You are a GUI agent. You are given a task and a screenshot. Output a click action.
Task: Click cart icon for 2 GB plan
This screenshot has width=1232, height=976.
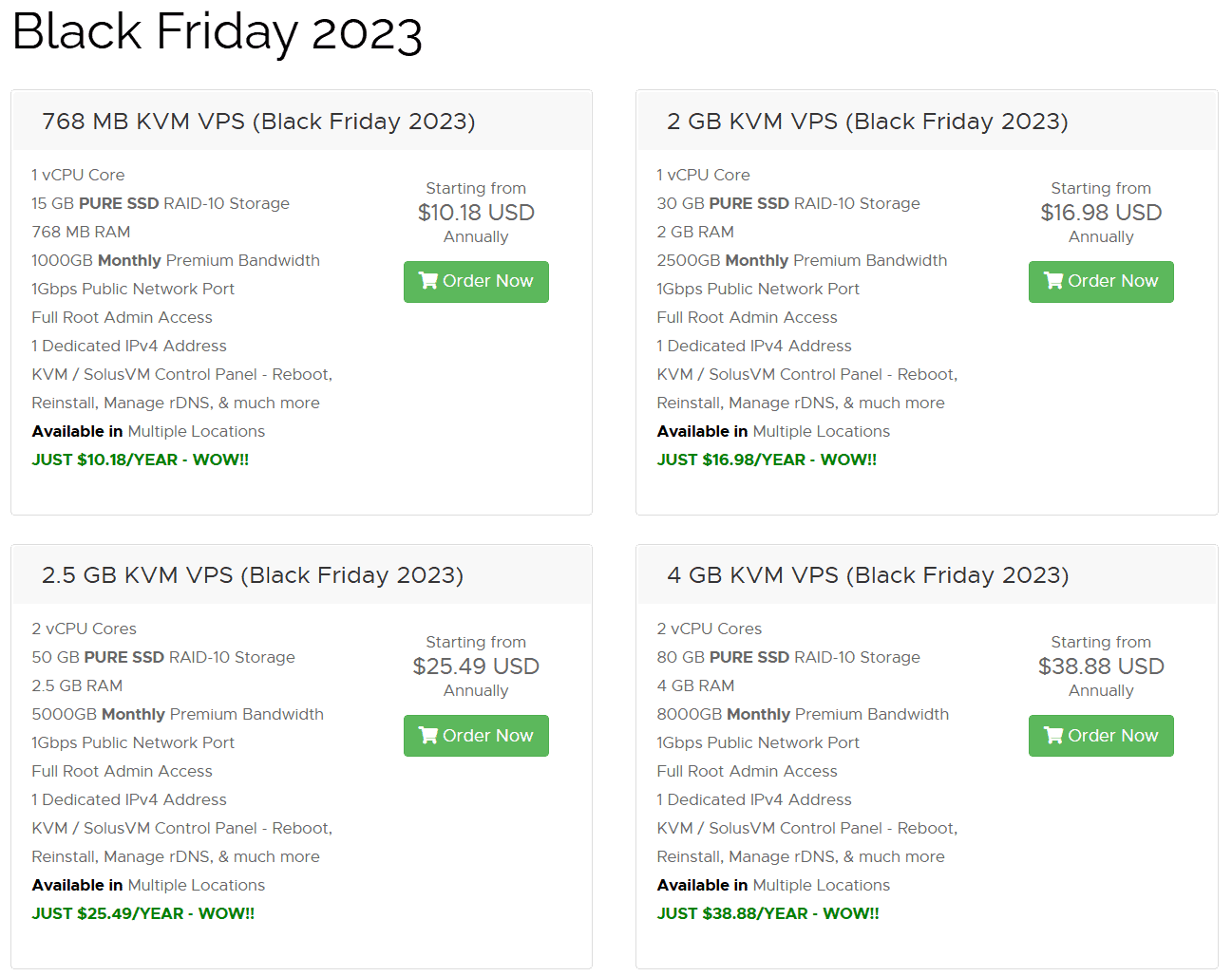(1053, 281)
